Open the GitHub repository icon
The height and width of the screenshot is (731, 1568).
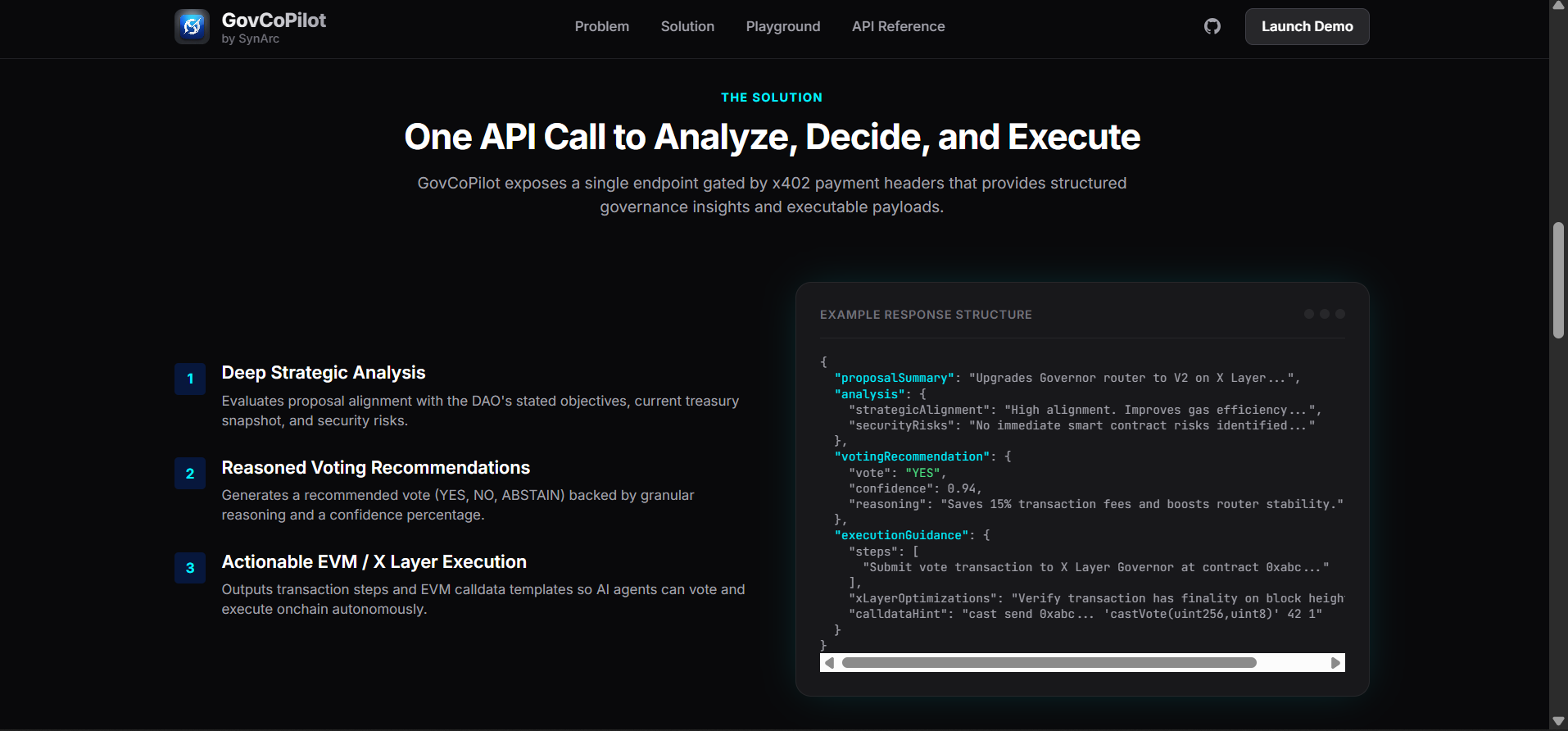tap(1212, 26)
